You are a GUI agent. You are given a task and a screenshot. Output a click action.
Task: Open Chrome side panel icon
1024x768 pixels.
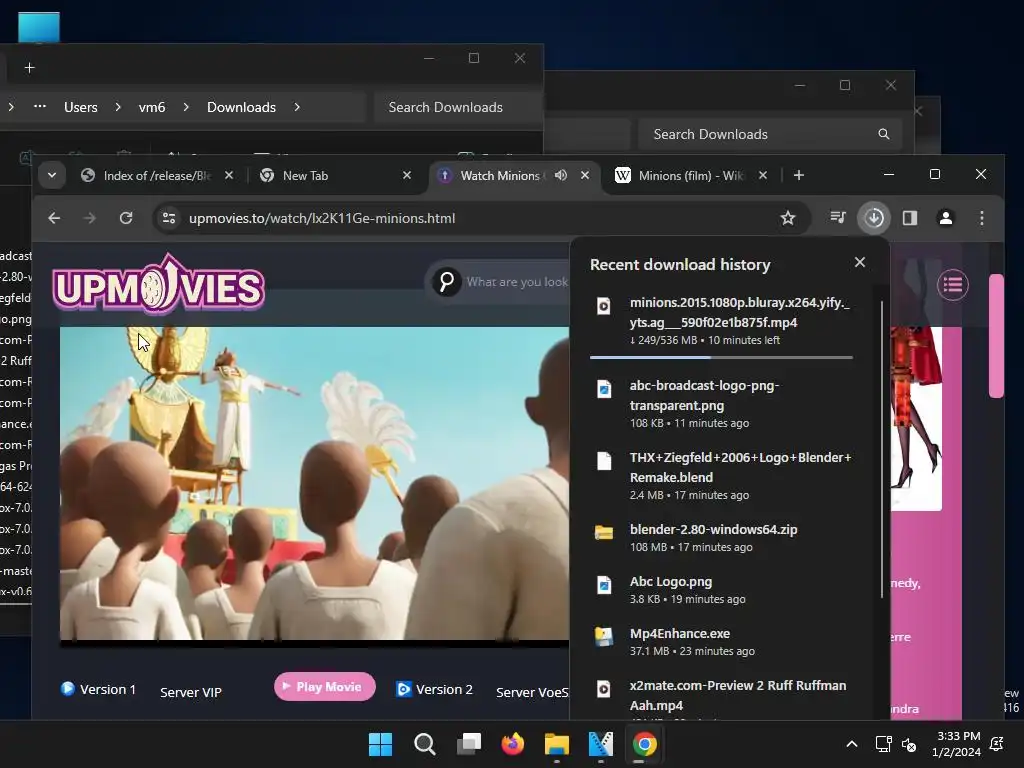910,217
